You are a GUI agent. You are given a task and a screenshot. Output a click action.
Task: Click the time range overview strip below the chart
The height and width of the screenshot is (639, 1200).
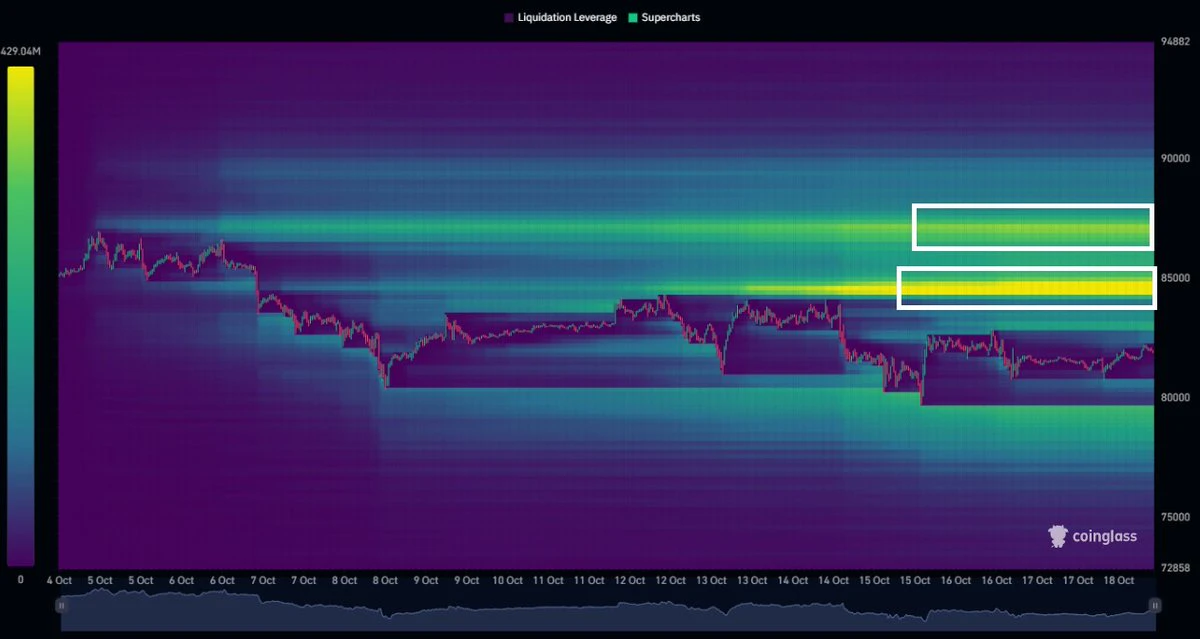point(608,609)
